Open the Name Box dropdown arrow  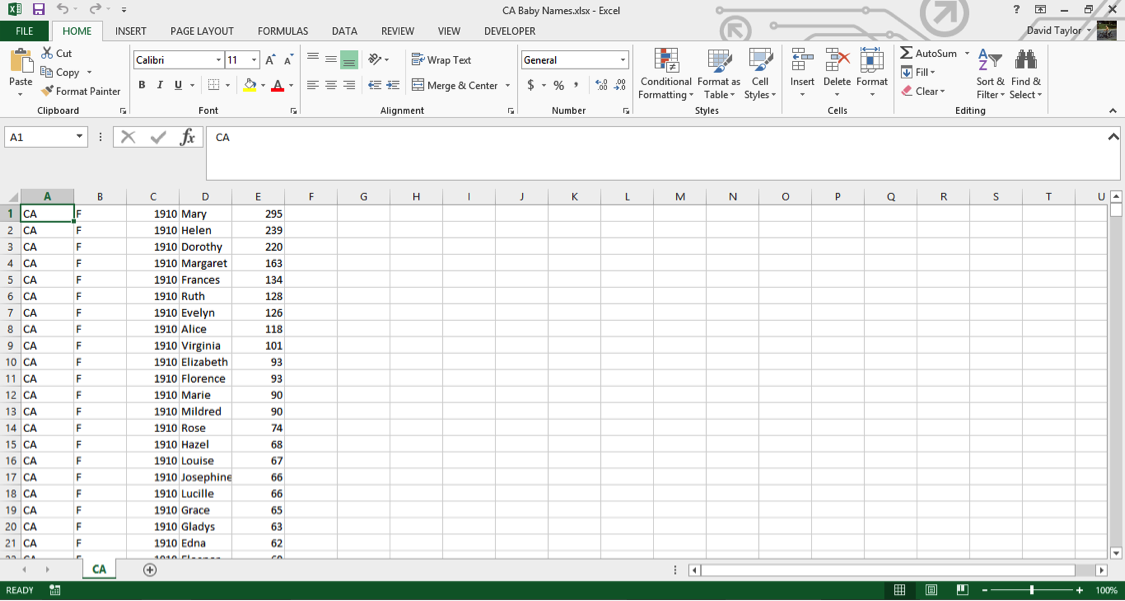[x=79, y=137]
